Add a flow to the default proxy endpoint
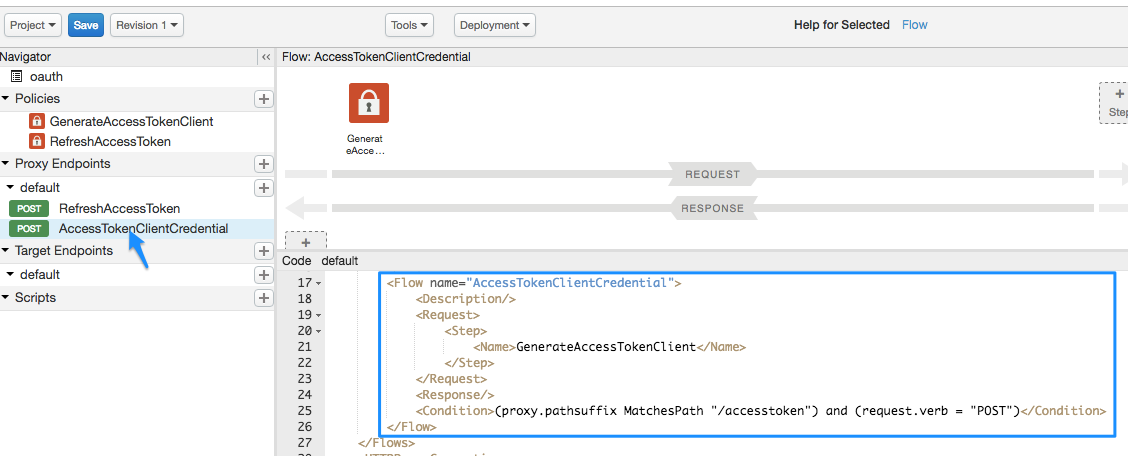 coord(264,188)
